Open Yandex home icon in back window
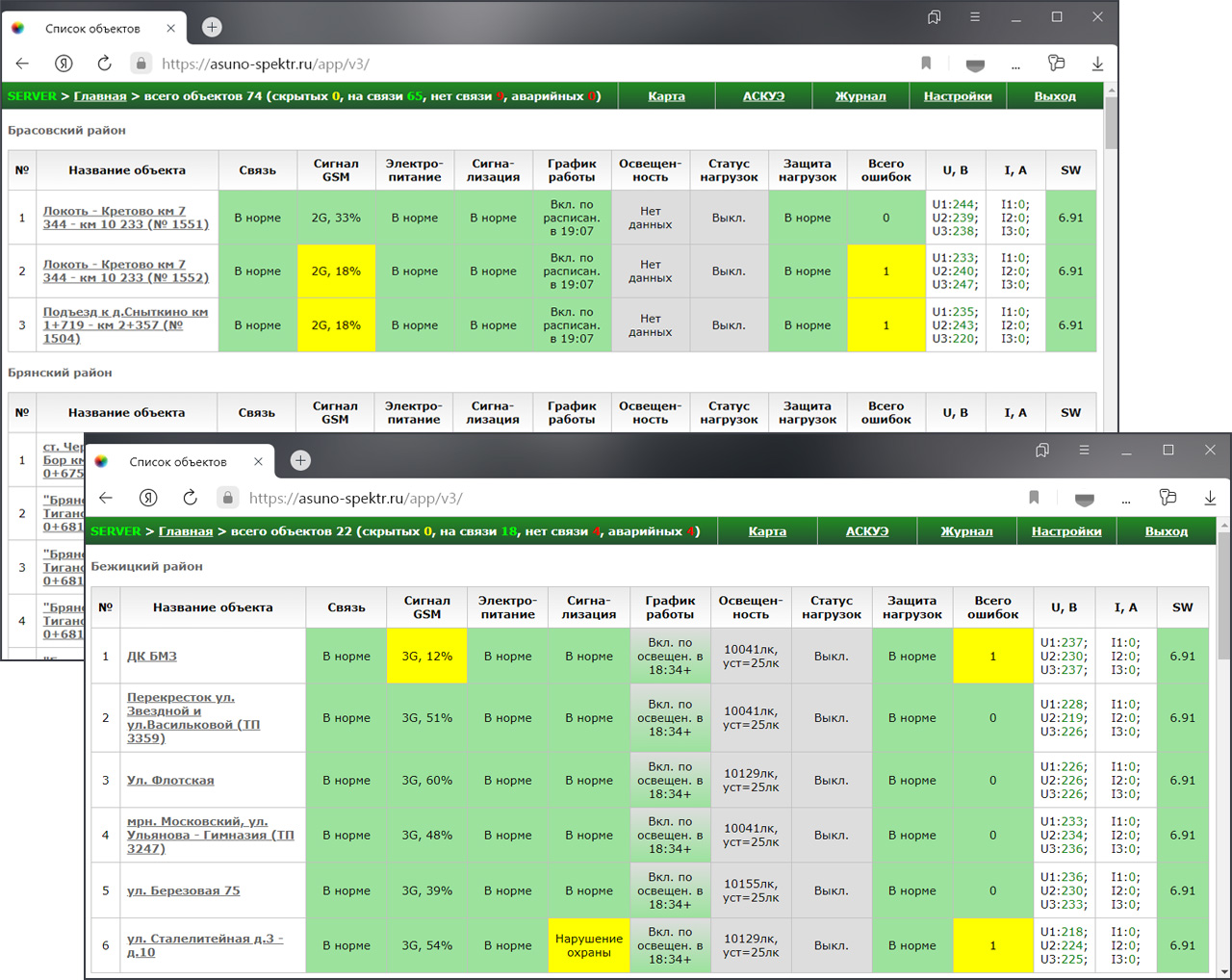Image resolution: width=1232 pixels, height=980 pixels. coord(64,64)
